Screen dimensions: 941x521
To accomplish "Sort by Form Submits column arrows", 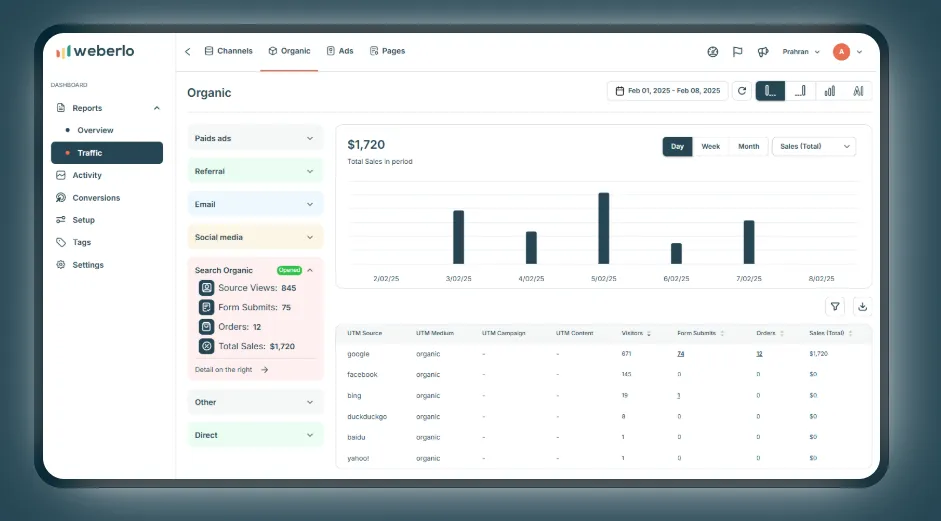I will (722, 333).
